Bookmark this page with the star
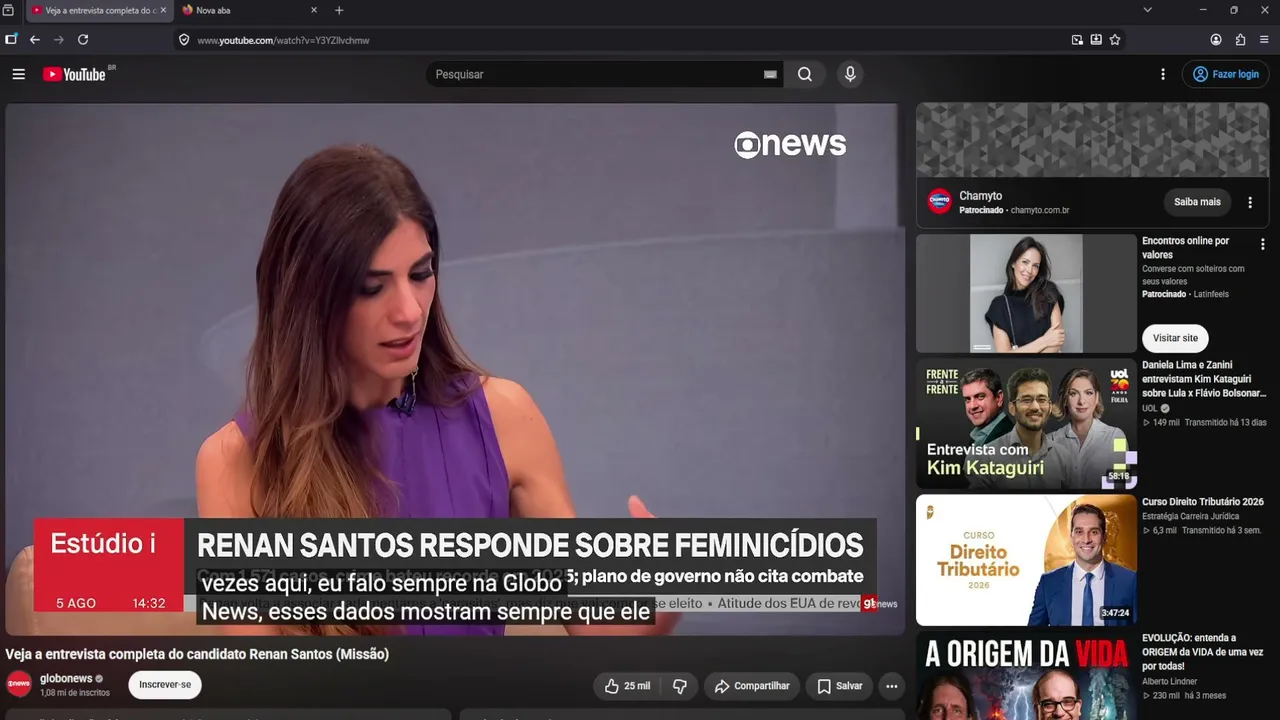1280x720 pixels. click(1115, 40)
